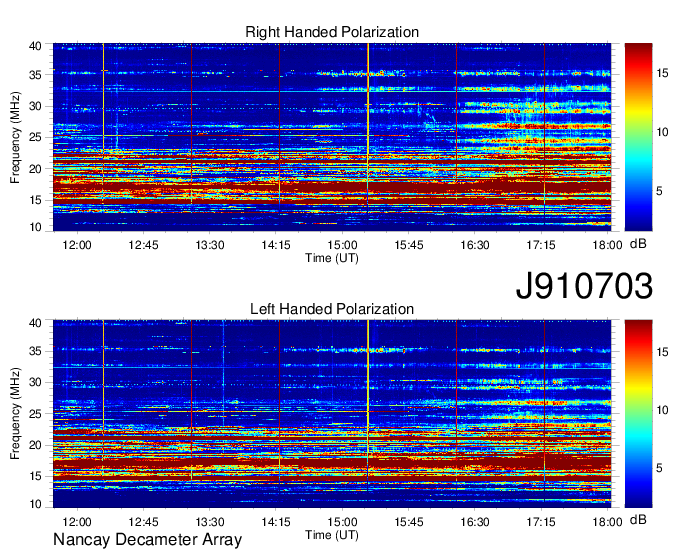Image resolution: width=680 pixels, height=552 pixels.
Task: Click the 15:00 time tick of Right Handed plot
Action: click(x=342, y=245)
